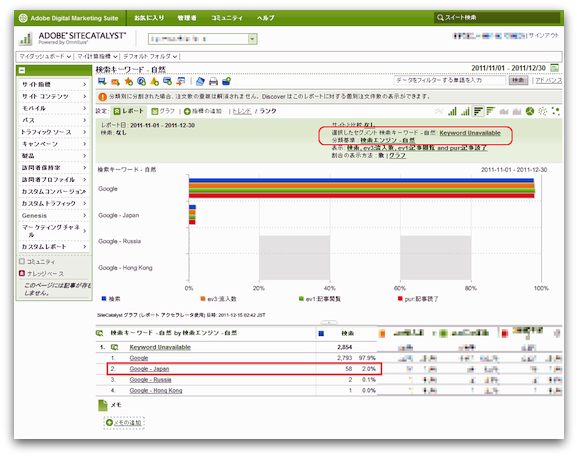Open the Keyword Unavailable table link
Viewport: 578px width, 457px height.
coord(160,347)
